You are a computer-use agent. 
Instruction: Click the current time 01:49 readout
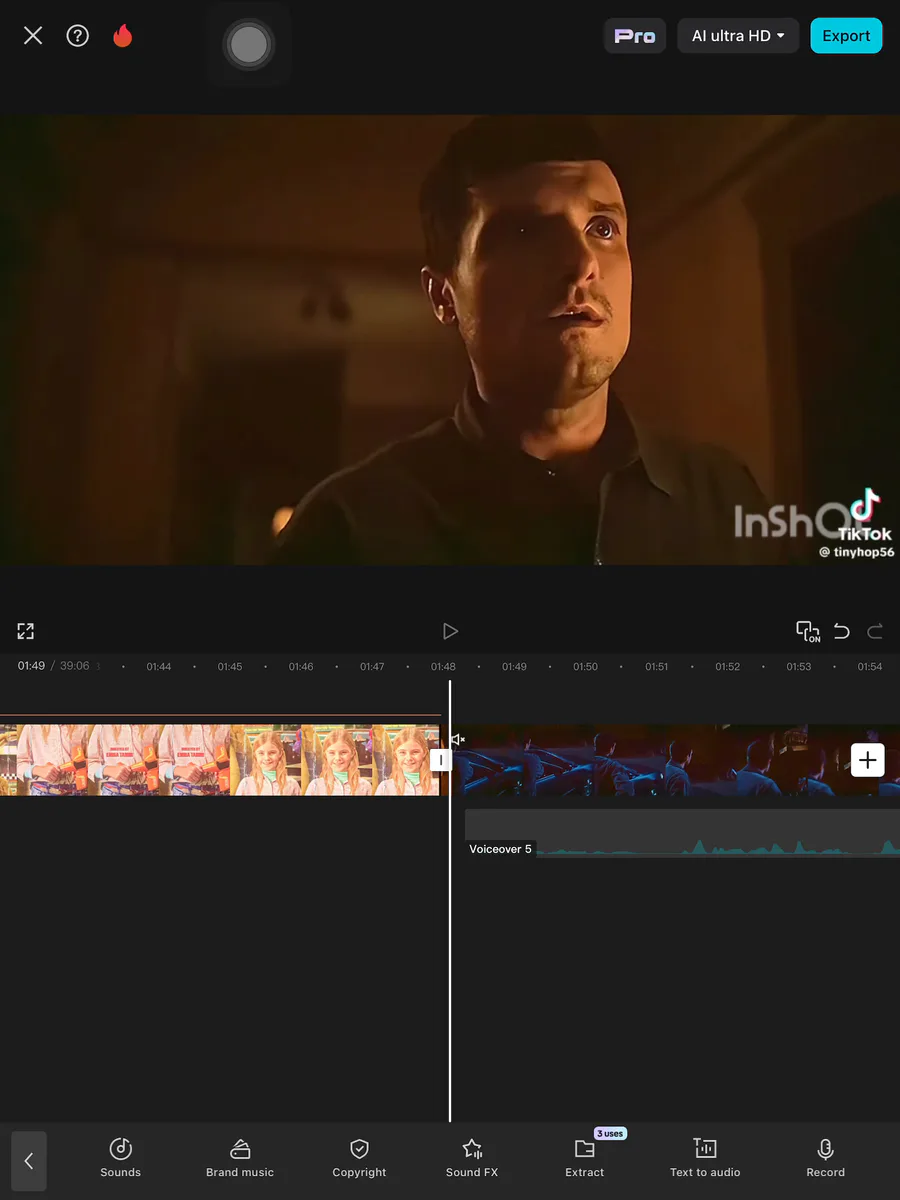click(x=31, y=665)
